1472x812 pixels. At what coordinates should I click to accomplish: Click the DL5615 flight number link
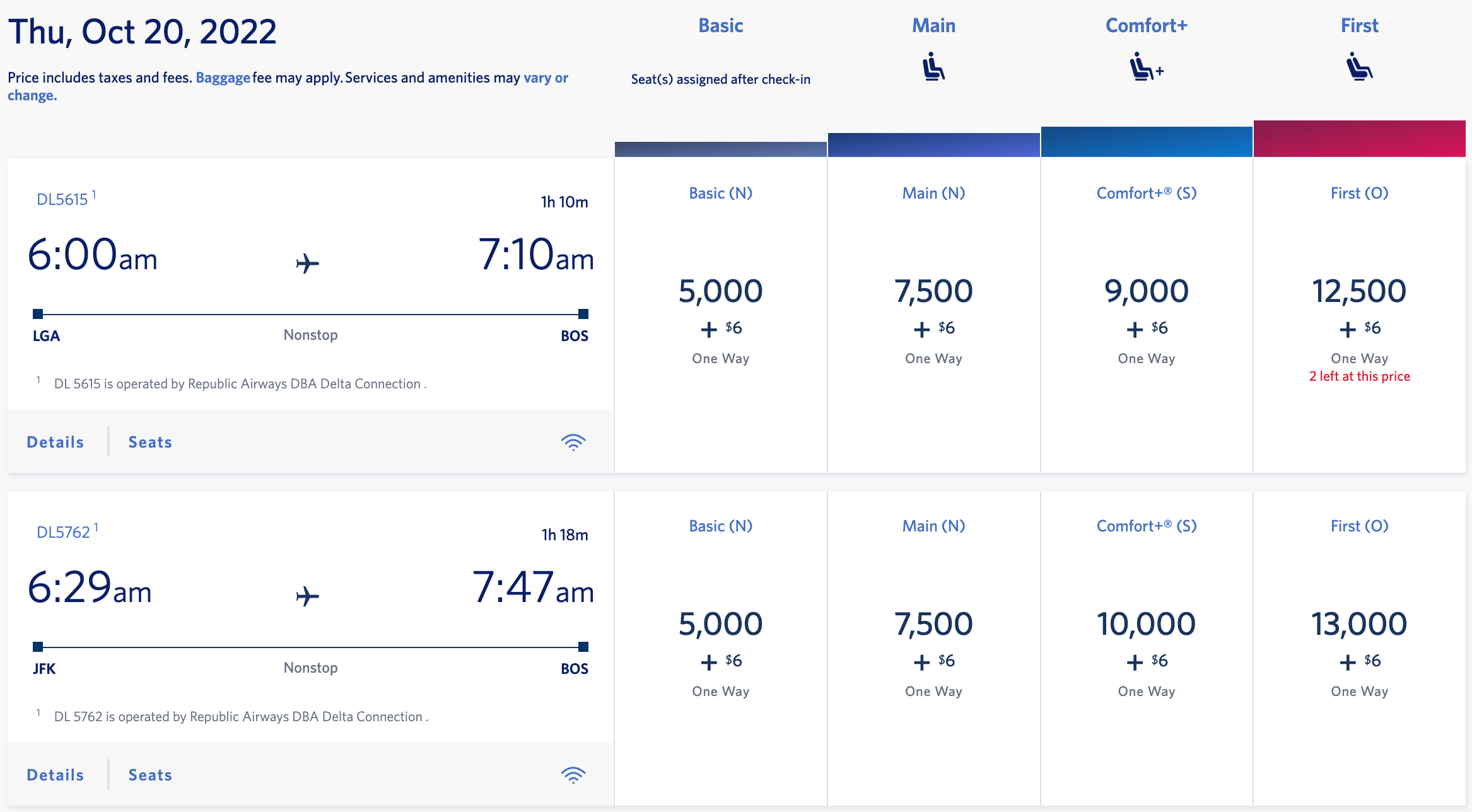point(62,200)
